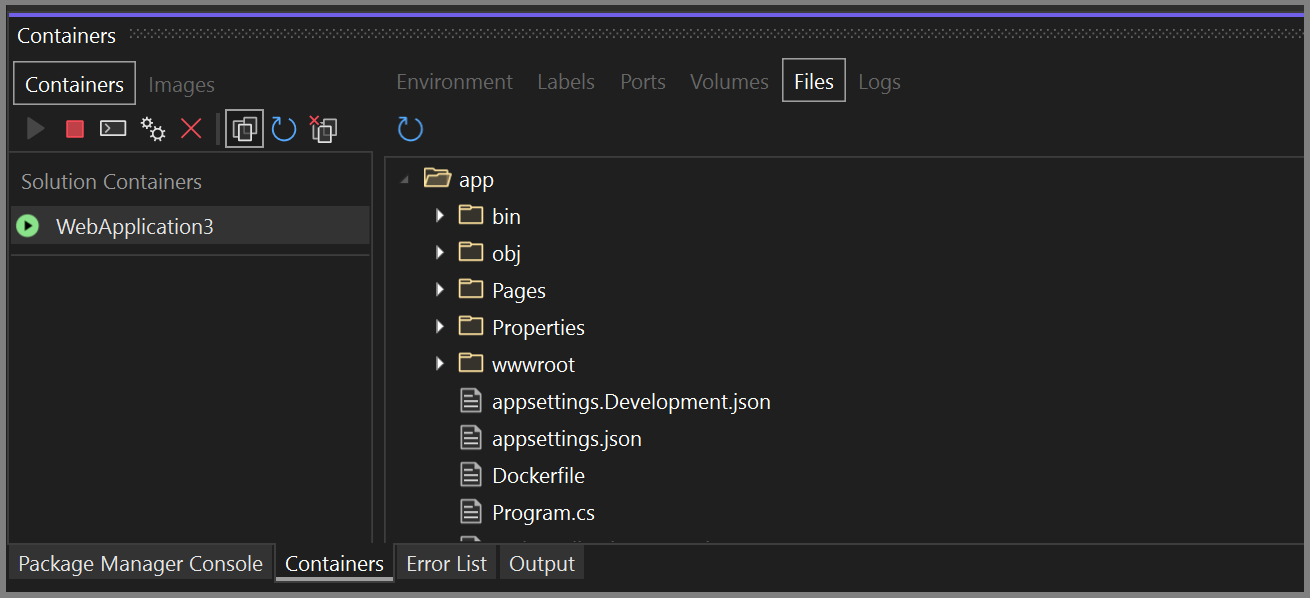Open the Error List panel
This screenshot has width=1310, height=598.
[x=446, y=563]
